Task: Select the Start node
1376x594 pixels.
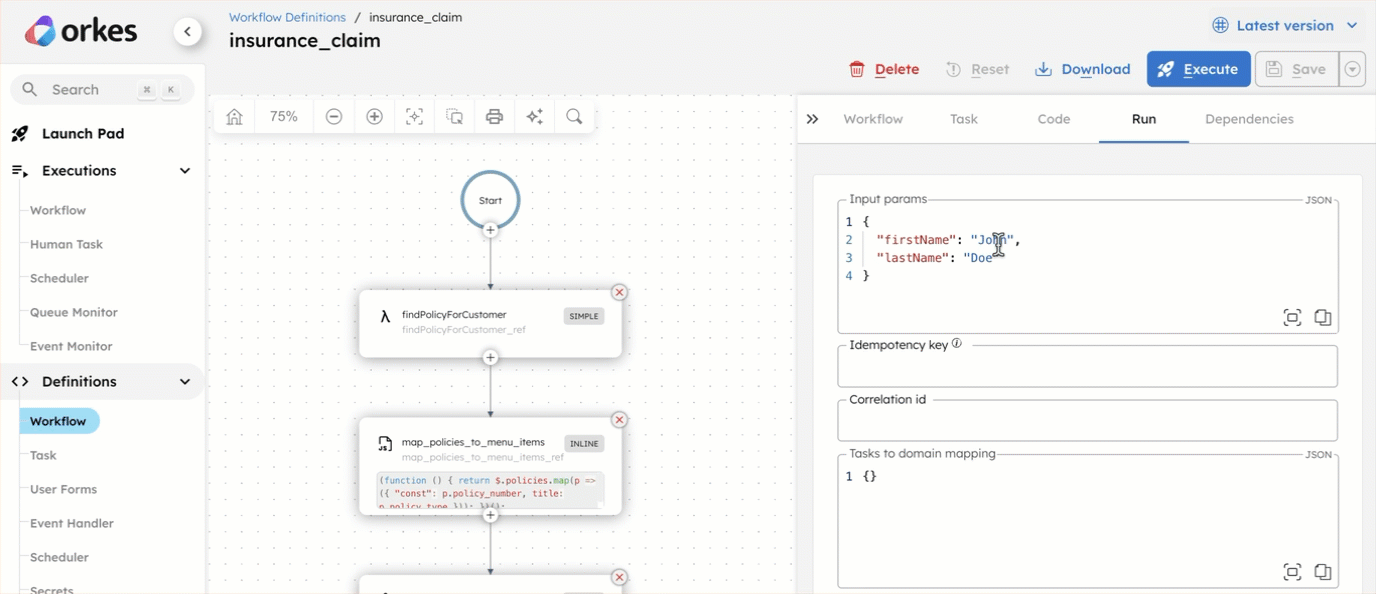Action: coord(490,200)
